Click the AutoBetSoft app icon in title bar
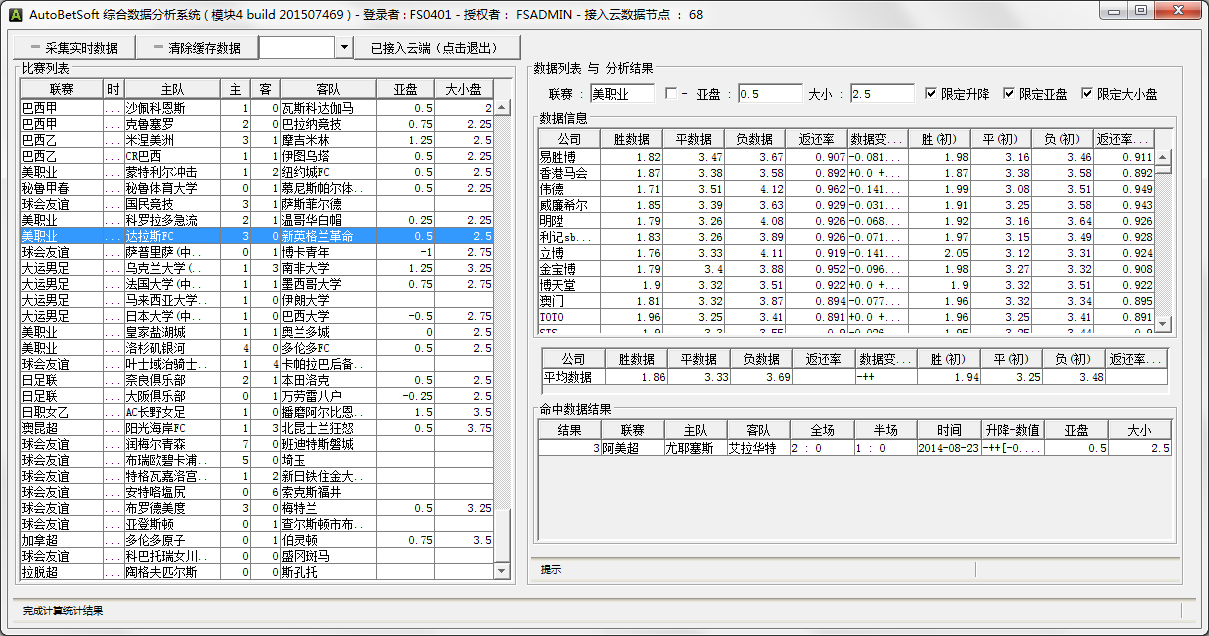 (14, 13)
